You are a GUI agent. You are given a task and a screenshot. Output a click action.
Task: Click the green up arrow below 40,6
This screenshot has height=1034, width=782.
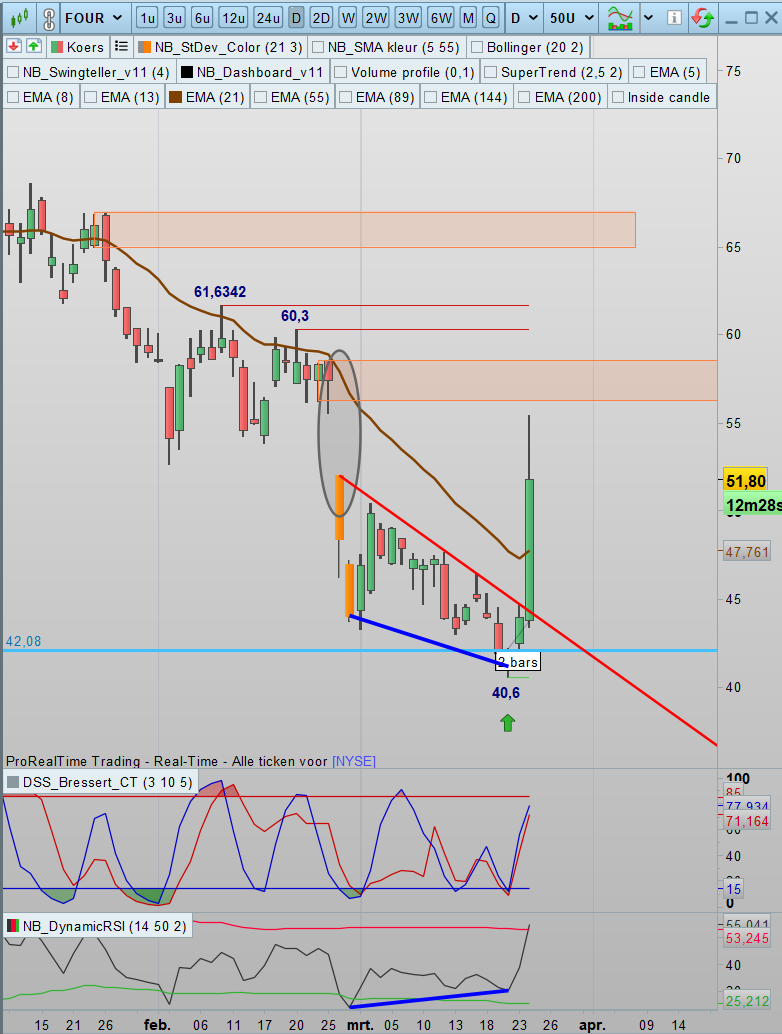507,723
